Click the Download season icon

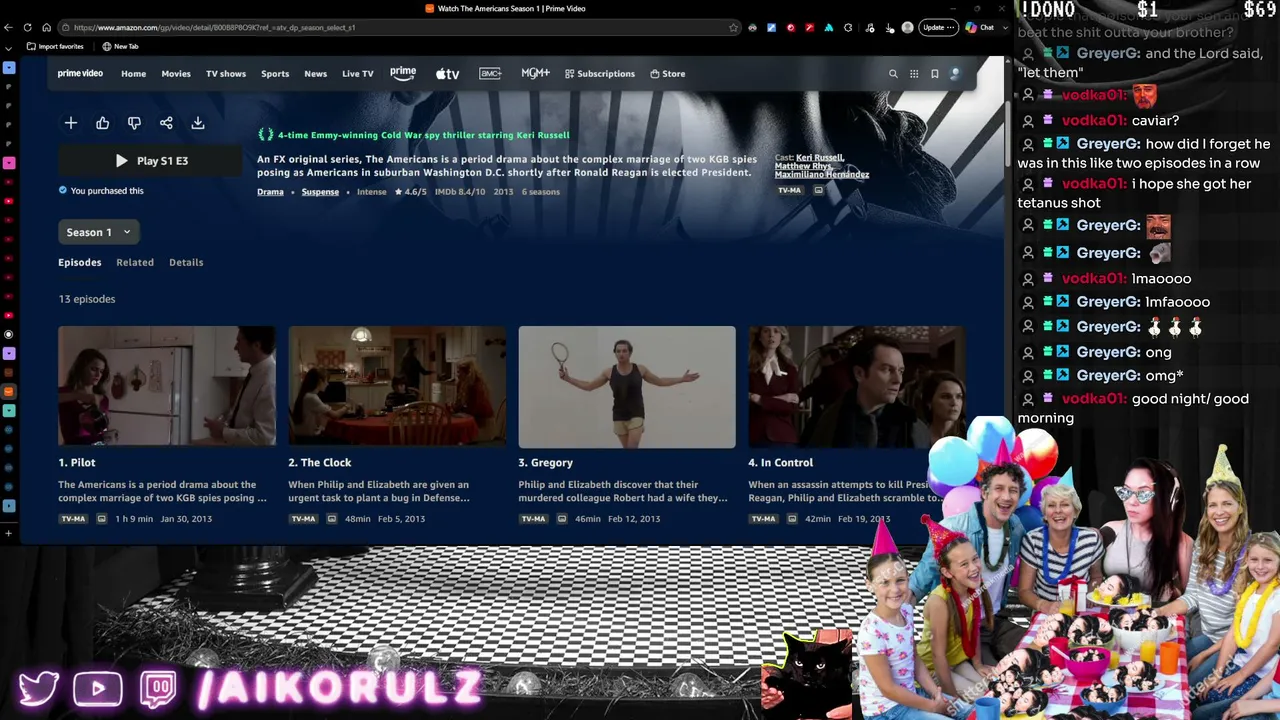(198, 123)
